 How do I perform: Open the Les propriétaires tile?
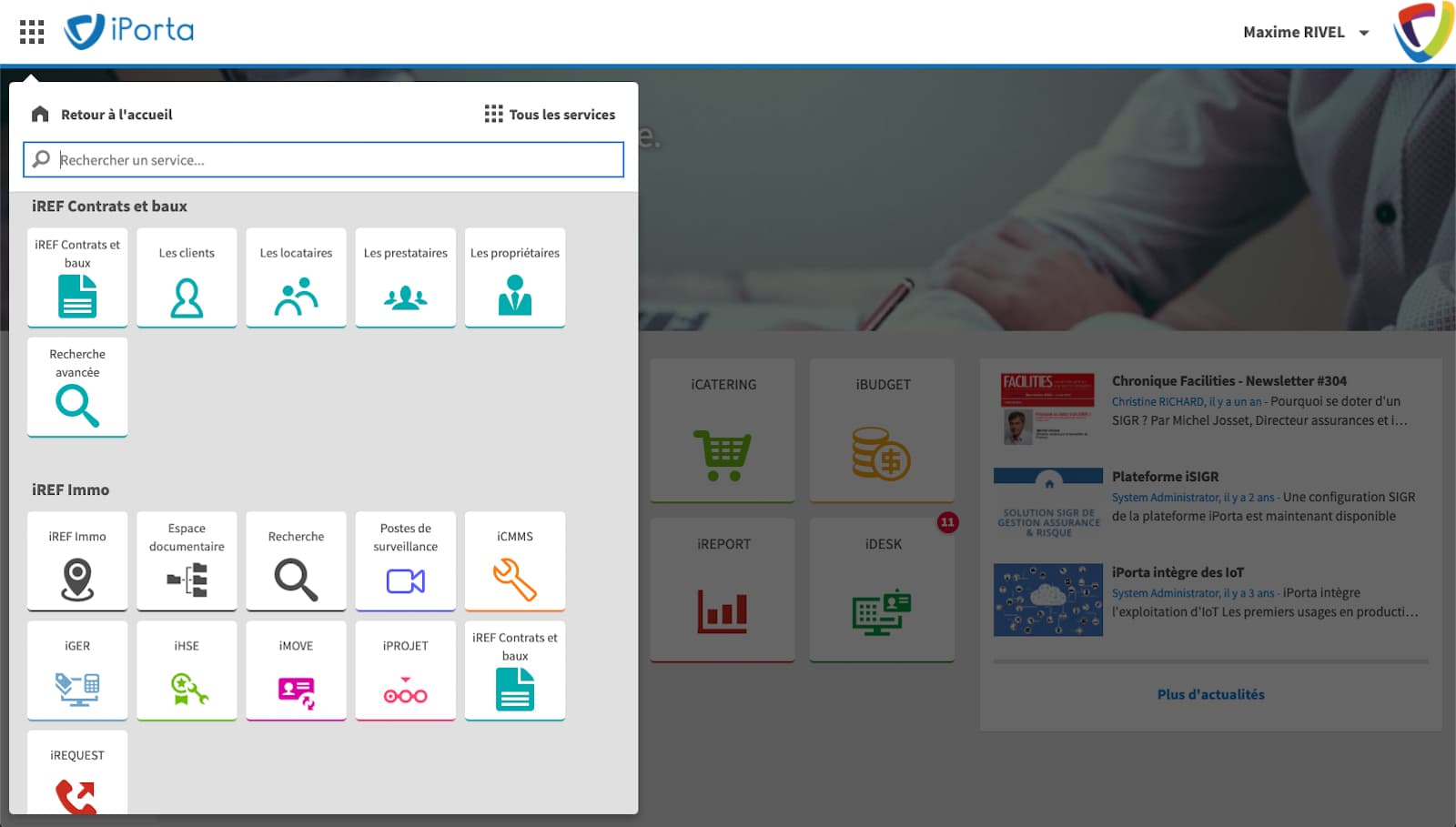point(515,277)
